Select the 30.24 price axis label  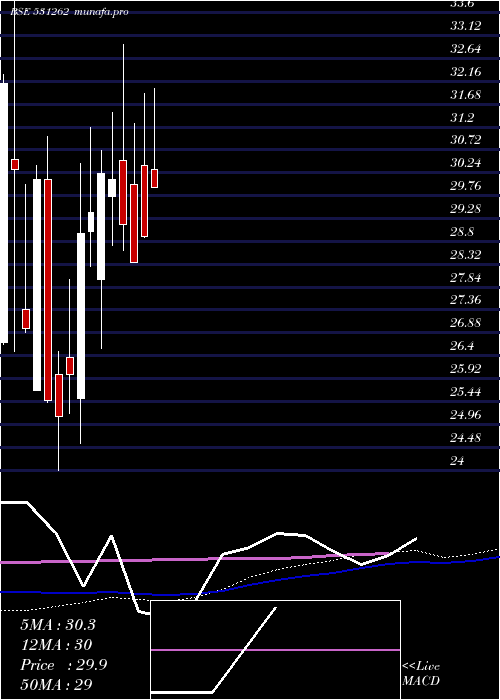click(466, 163)
